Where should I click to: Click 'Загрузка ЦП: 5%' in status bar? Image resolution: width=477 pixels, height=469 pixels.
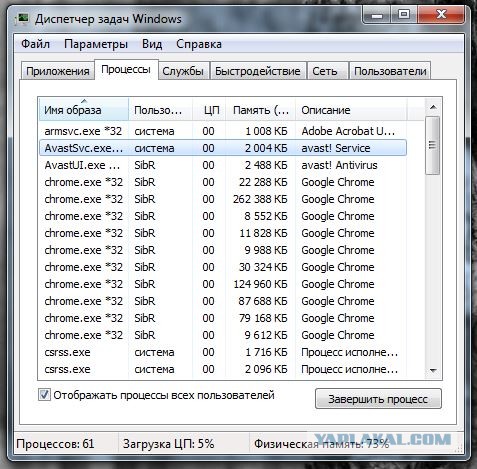[168, 444]
